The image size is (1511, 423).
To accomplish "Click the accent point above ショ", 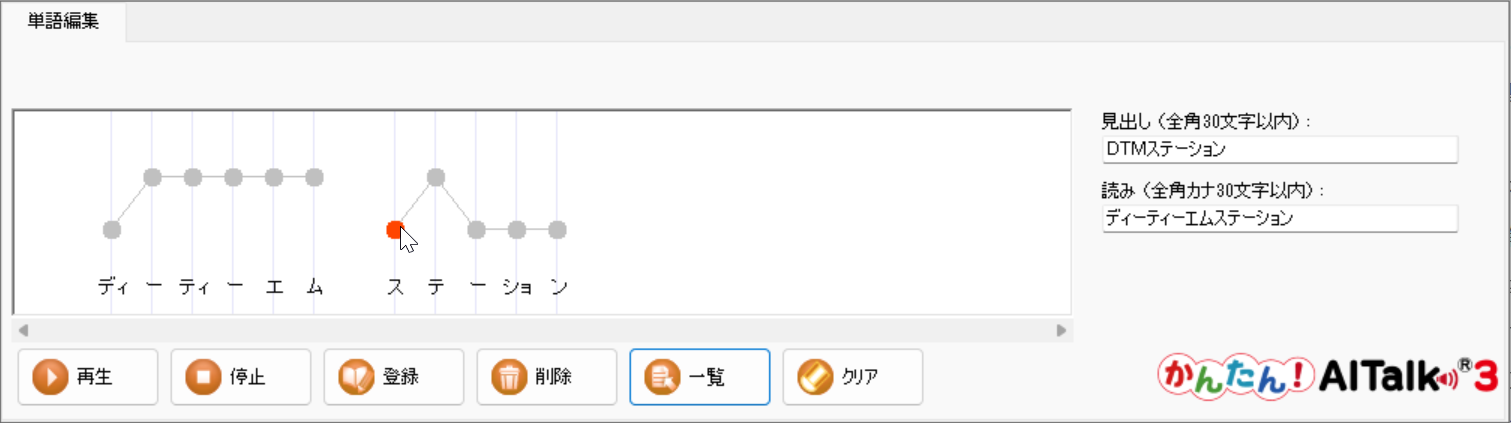I will coord(517,230).
